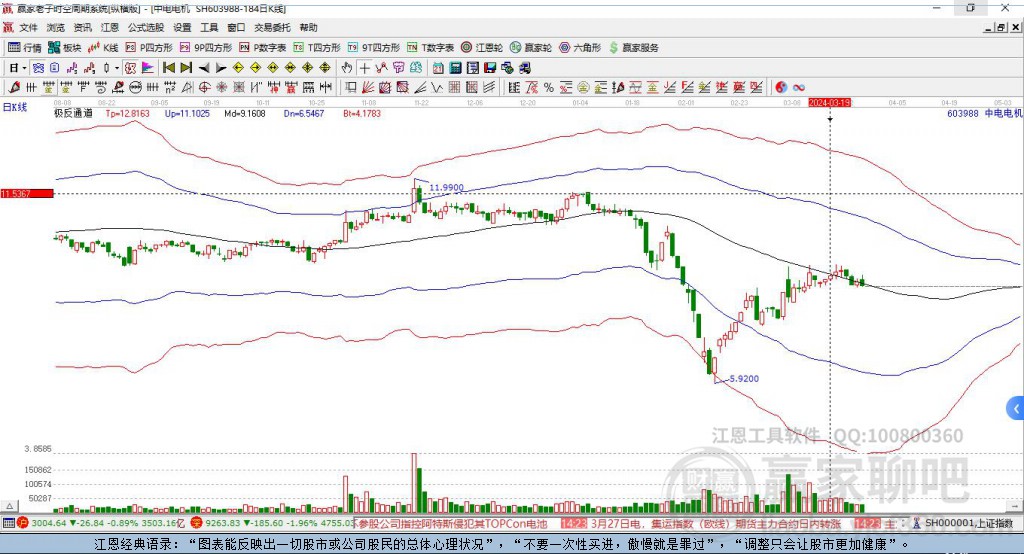This screenshot has height=554, width=1024.
Task: Click the Md=9.1608 value
Action: pos(245,113)
